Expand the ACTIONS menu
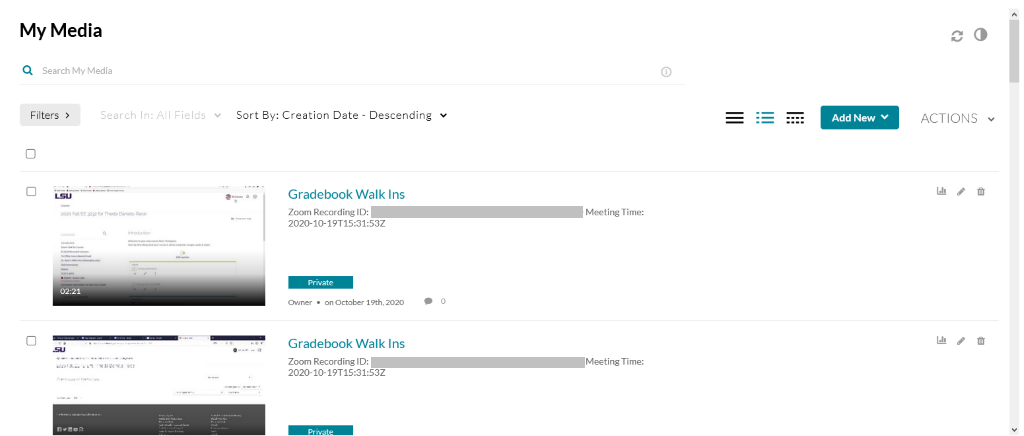This screenshot has height=436, width=1024. 957,118
